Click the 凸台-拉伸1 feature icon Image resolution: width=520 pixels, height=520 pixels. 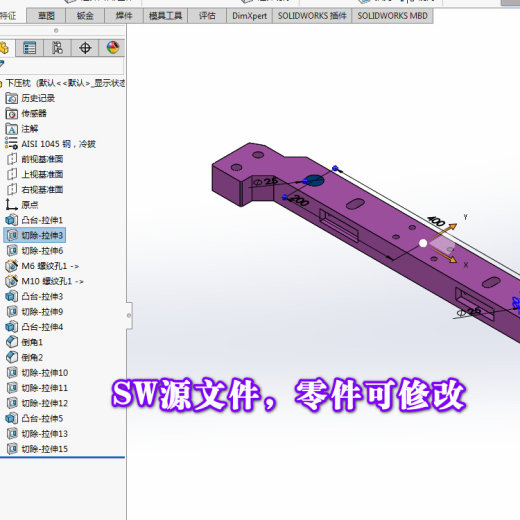[12, 220]
